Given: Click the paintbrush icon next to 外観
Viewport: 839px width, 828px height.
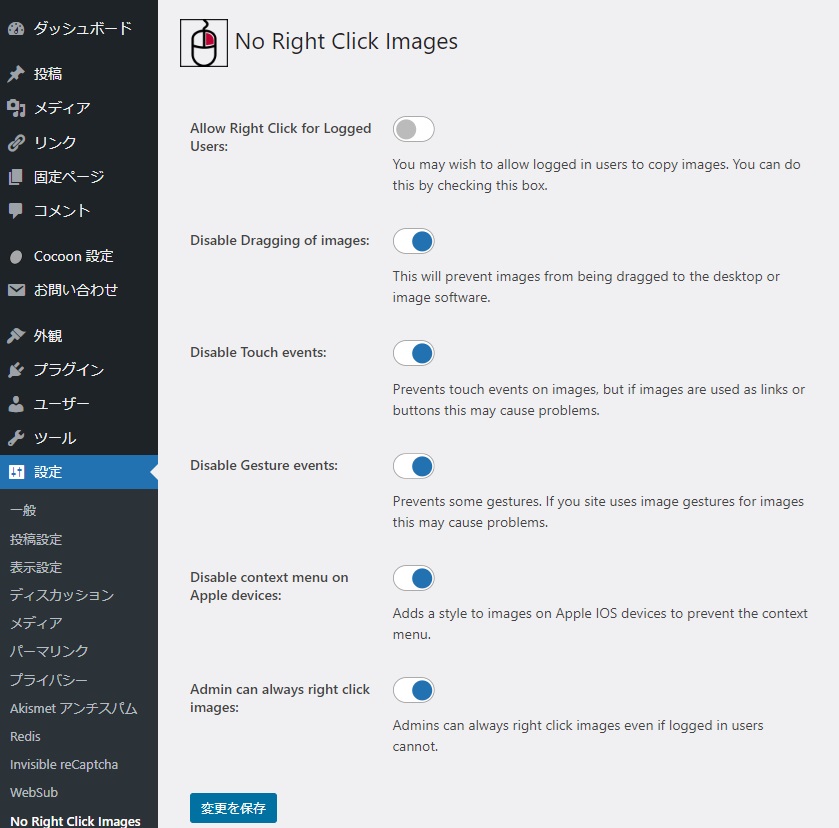Looking at the screenshot, I should (16, 336).
